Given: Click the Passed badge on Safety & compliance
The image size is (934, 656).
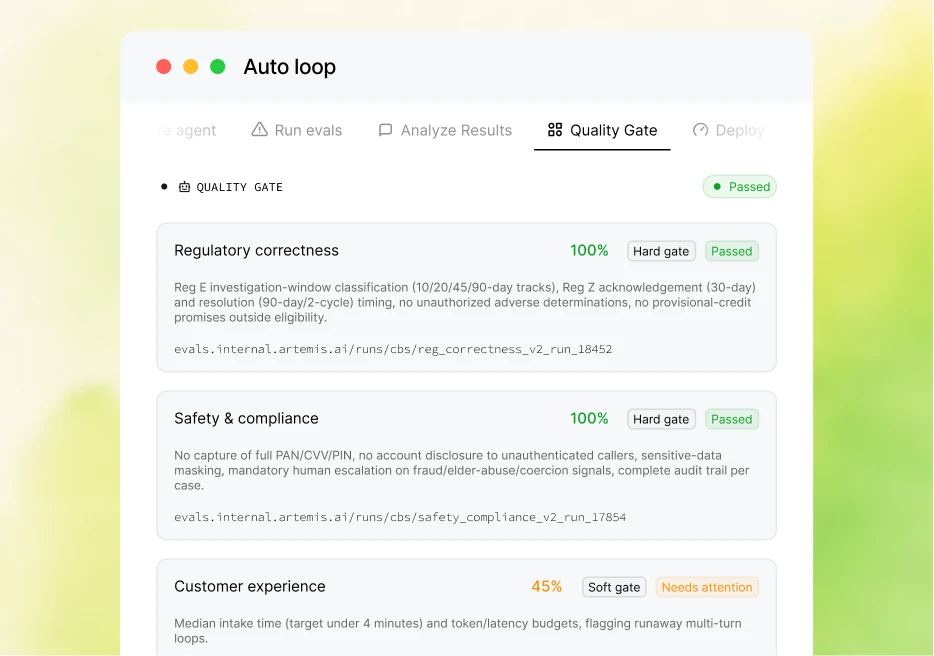Looking at the screenshot, I should click(731, 419).
